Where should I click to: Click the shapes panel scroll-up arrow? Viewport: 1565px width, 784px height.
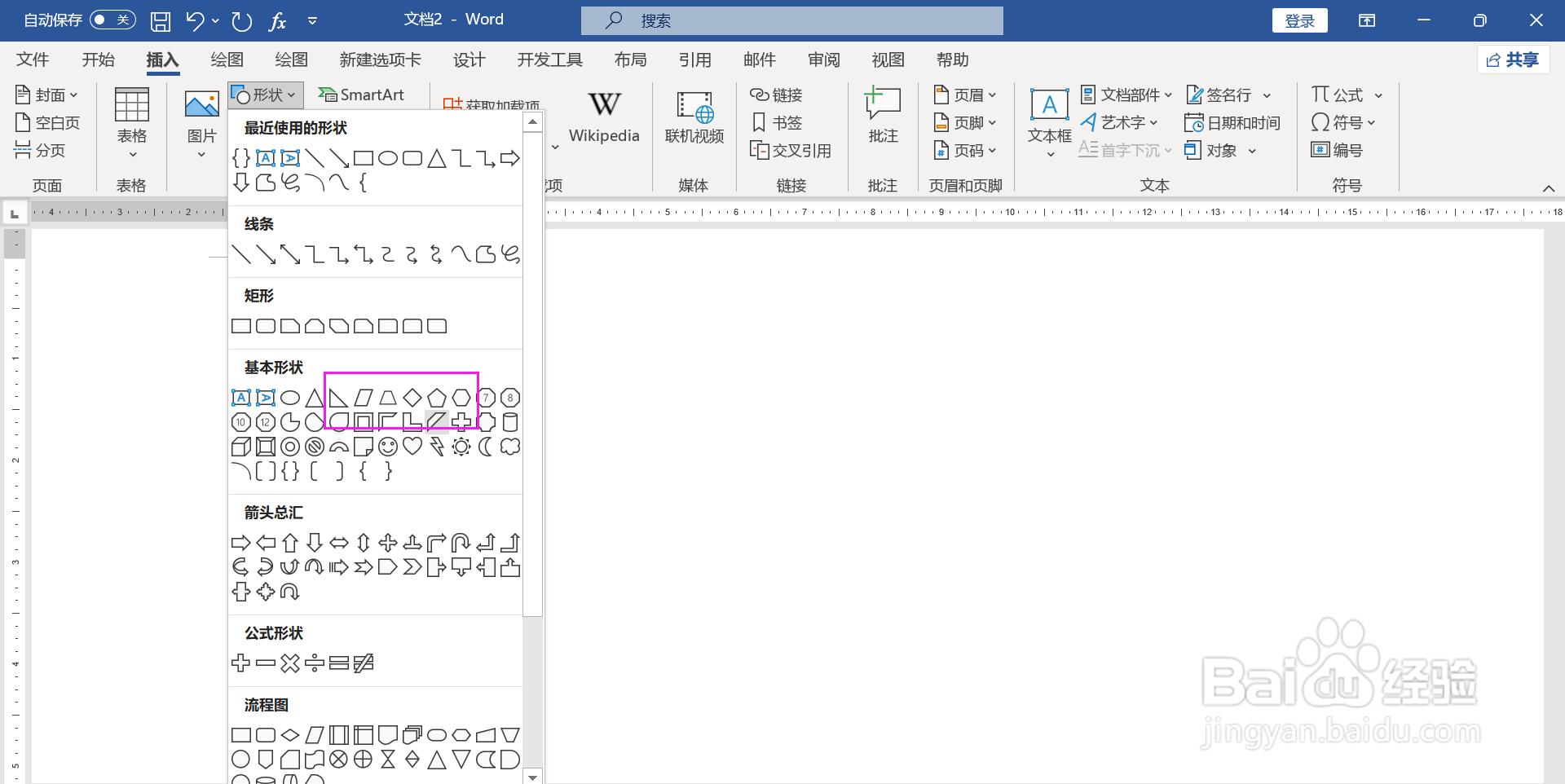(532, 122)
